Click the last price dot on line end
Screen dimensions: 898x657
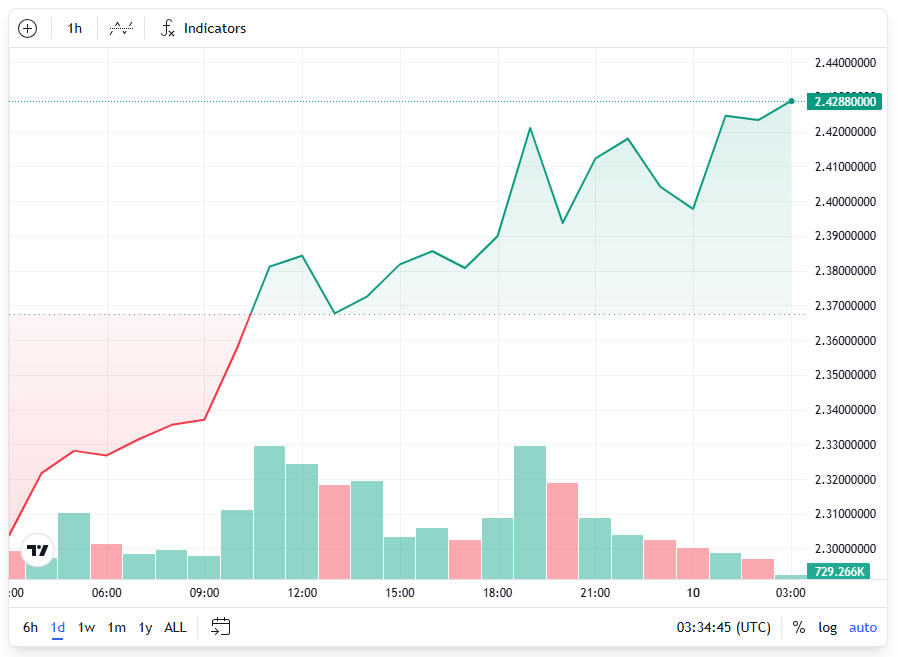coord(791,101)
